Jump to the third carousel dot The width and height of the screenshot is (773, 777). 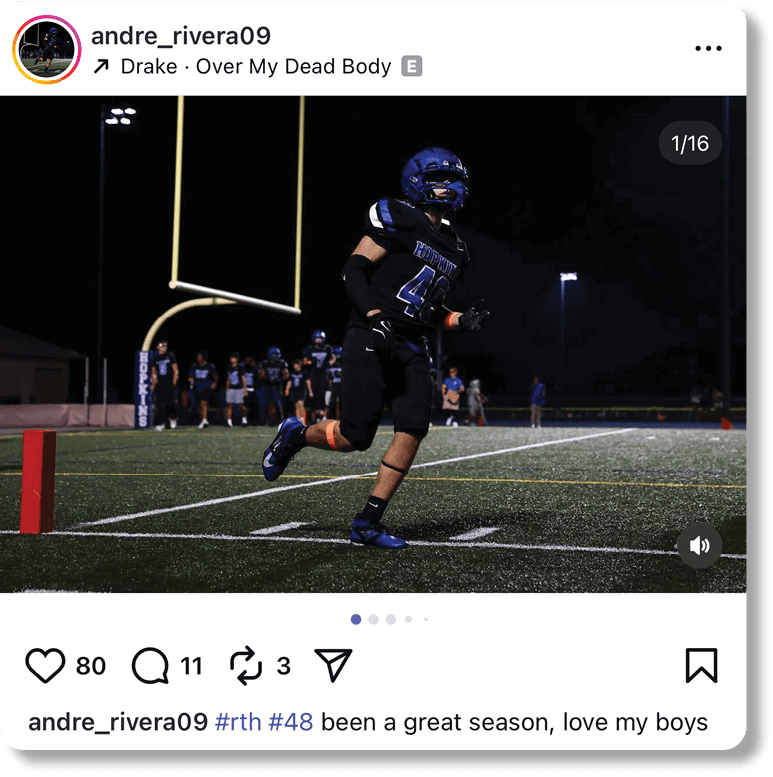pyautogui.click(x=391, y=619)
